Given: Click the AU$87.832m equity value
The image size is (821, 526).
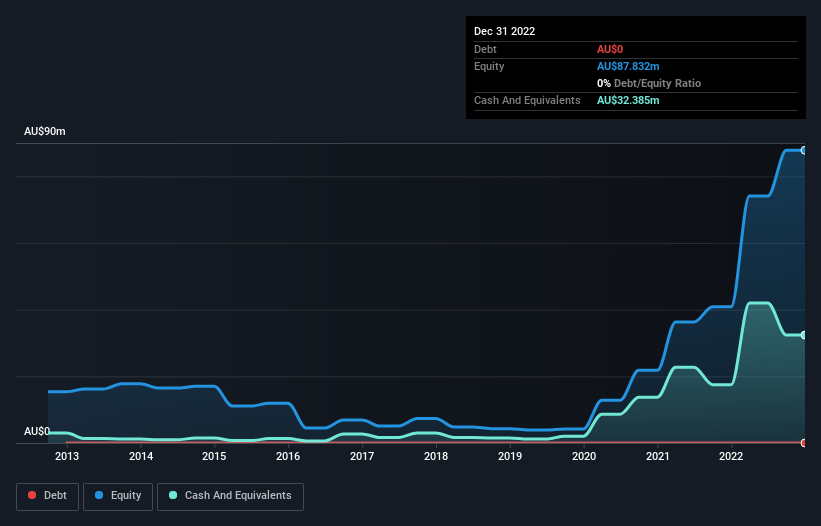Looking at the screenshot, I should (x=628, y=66).
